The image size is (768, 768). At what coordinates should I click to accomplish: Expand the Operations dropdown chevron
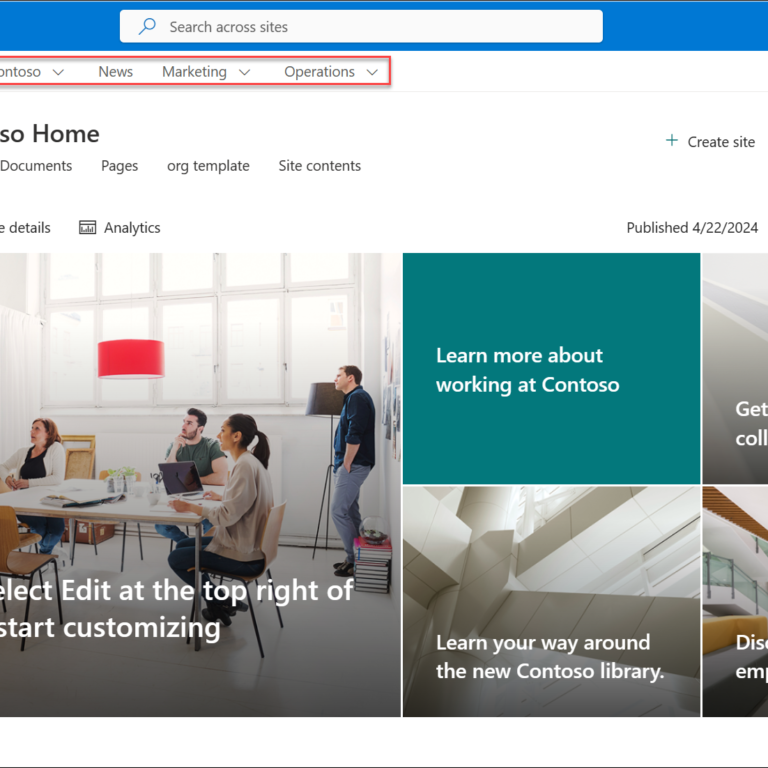click(x=372, y=72)
